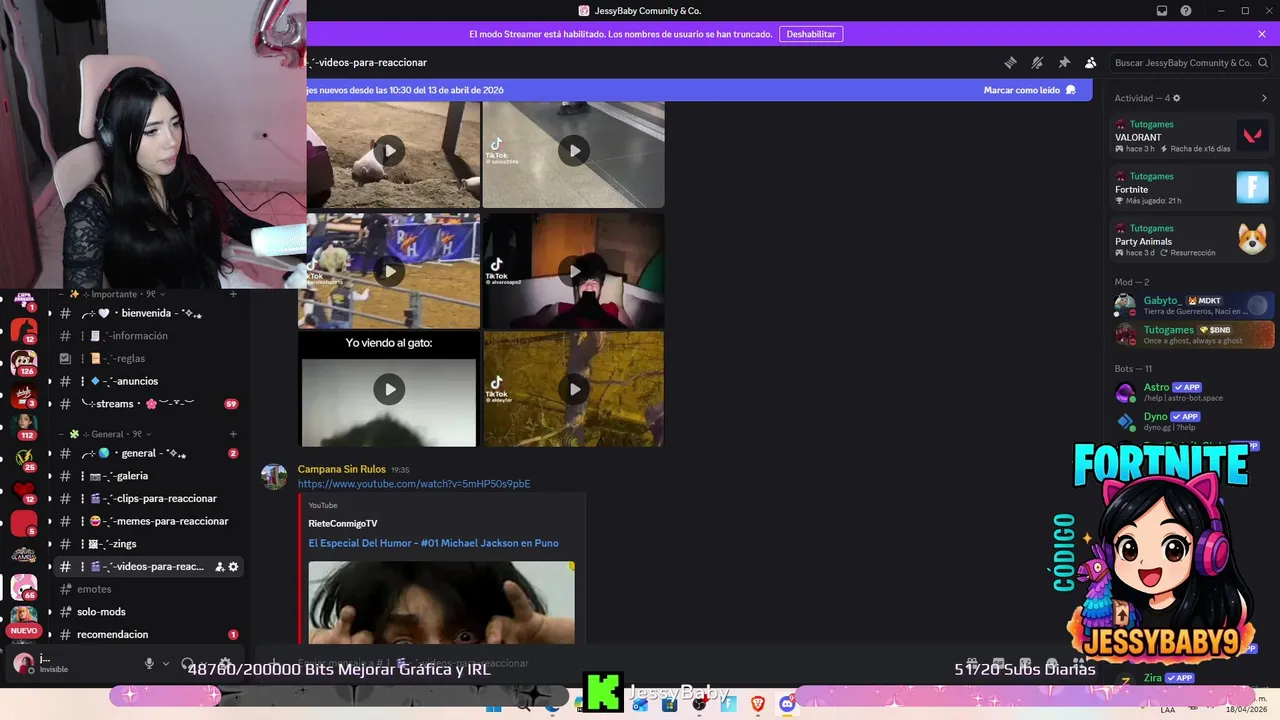The width and height of the screenshot is (1280, 720).
Task: Expand the Actividad section chevron
Action: tap(1264, 98)
